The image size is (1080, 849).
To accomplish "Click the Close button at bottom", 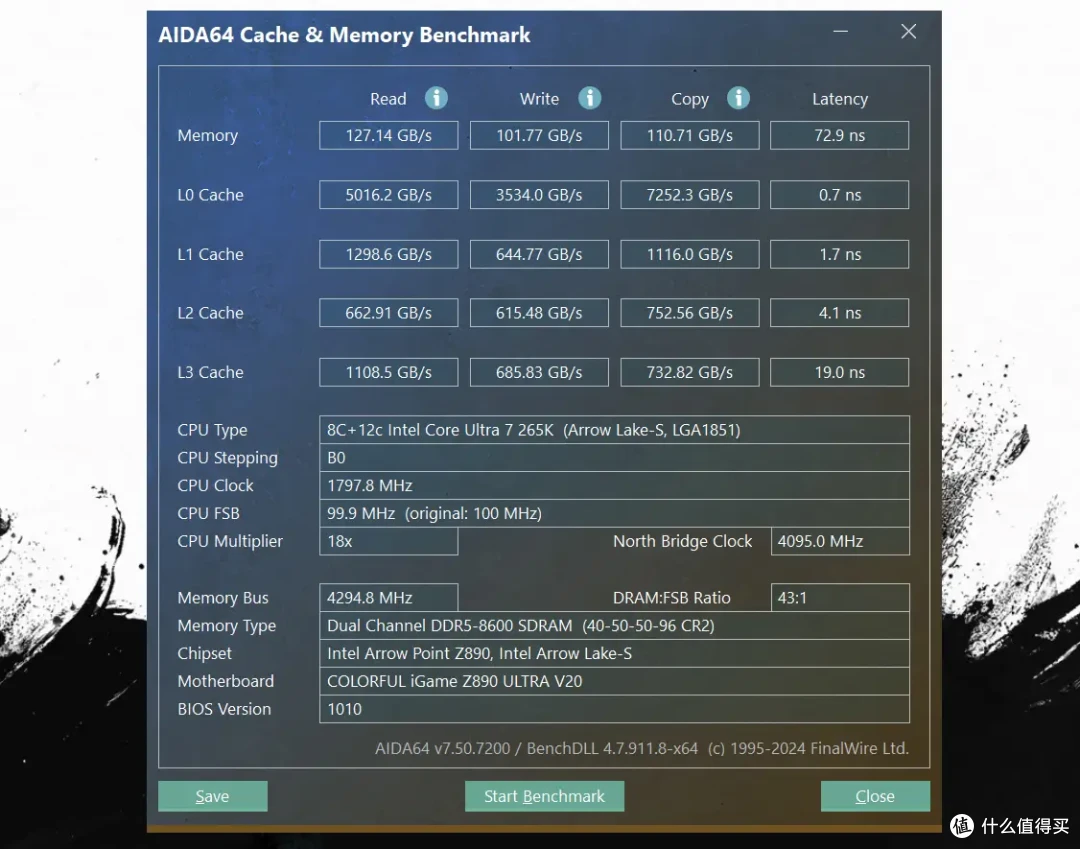I will pos(875,796).
